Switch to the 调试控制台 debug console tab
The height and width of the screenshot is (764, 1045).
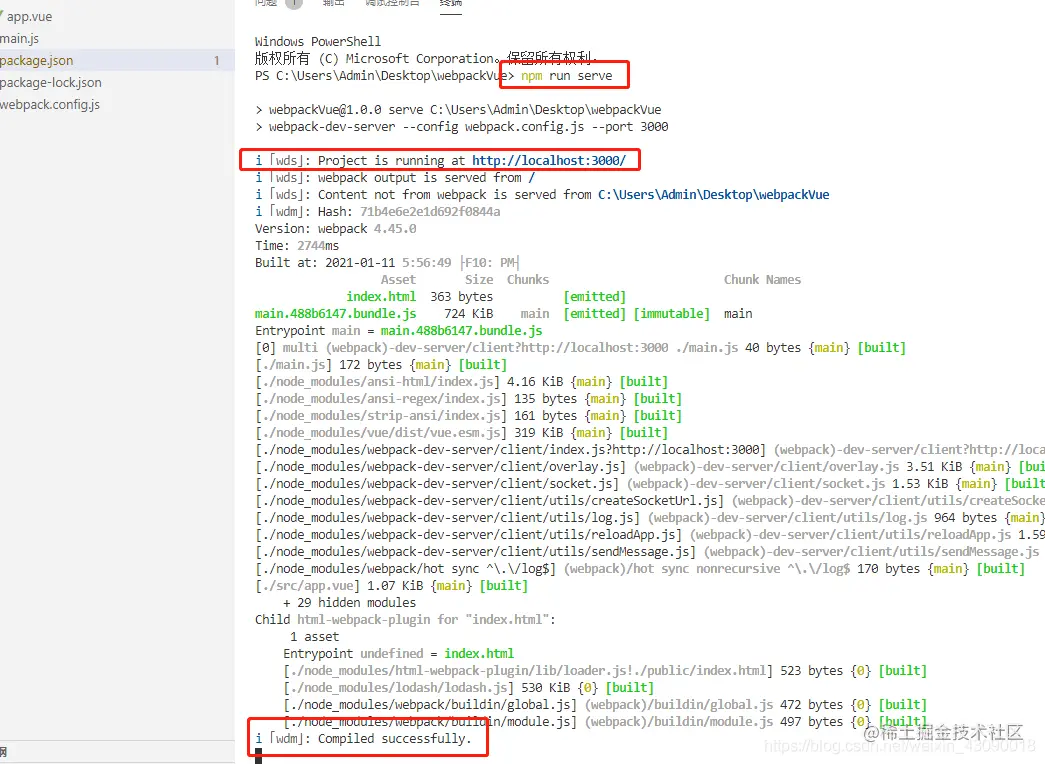[x=393, y=3]
